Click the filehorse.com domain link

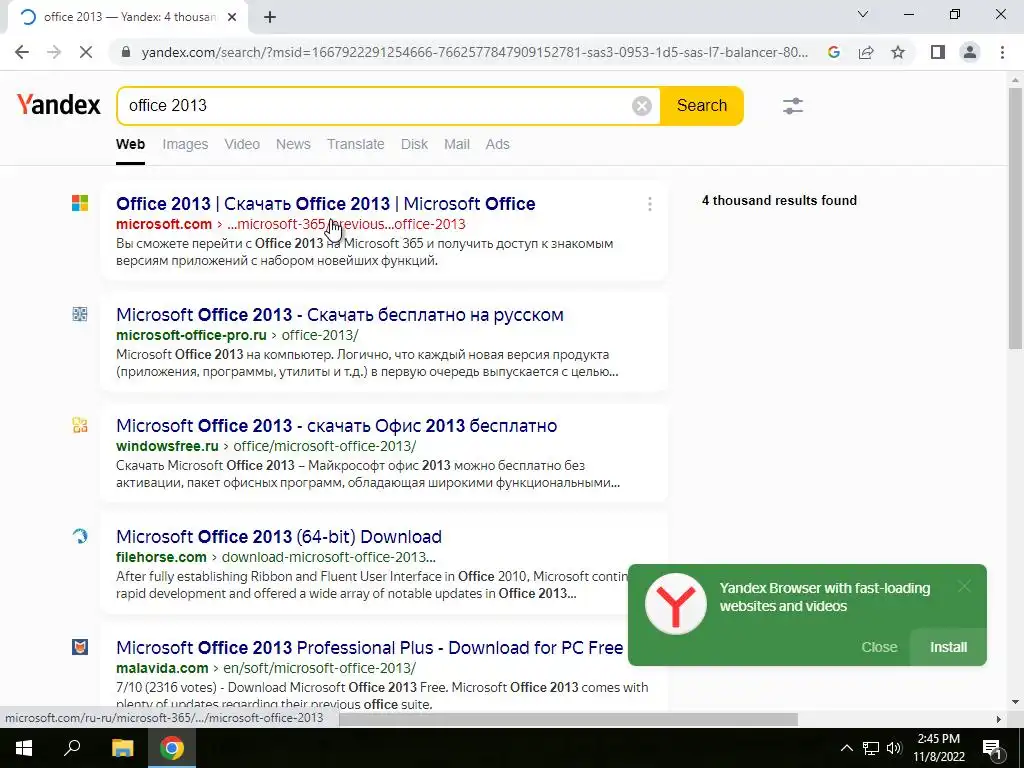pyautogui.click(x=161, y=557)
